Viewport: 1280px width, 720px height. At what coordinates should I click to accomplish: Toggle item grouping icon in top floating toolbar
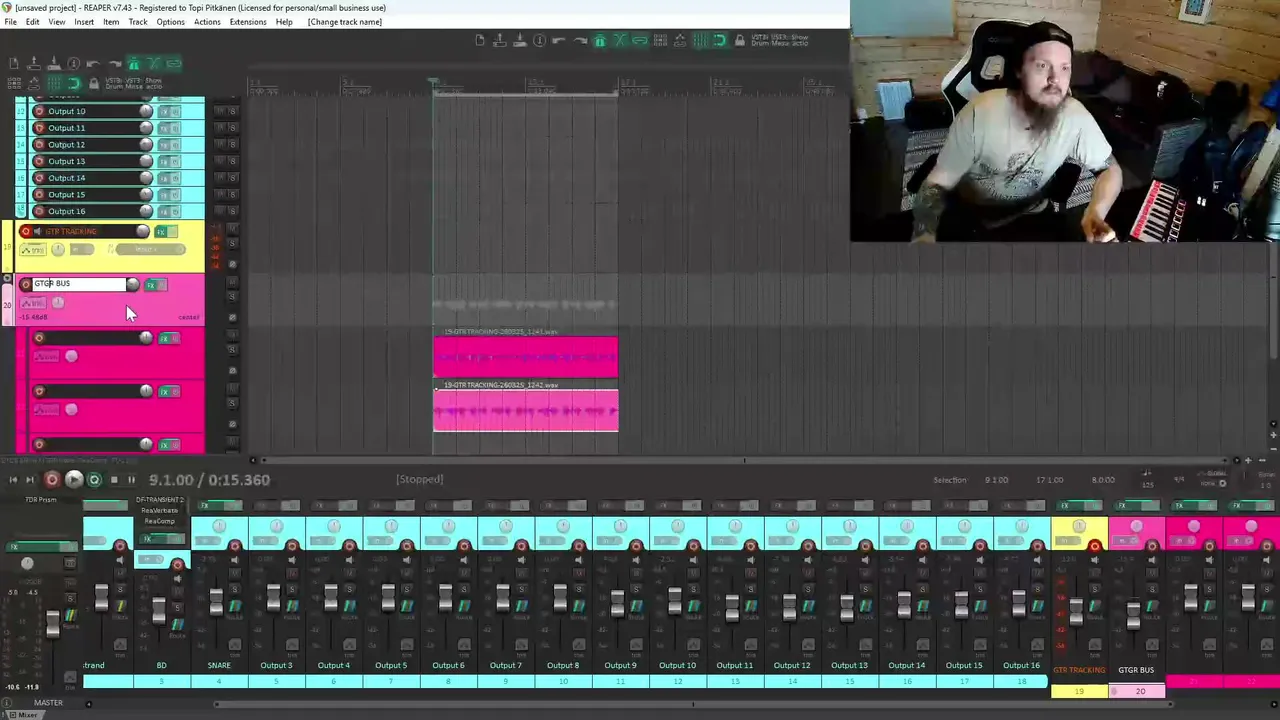[x=640, y=40]
